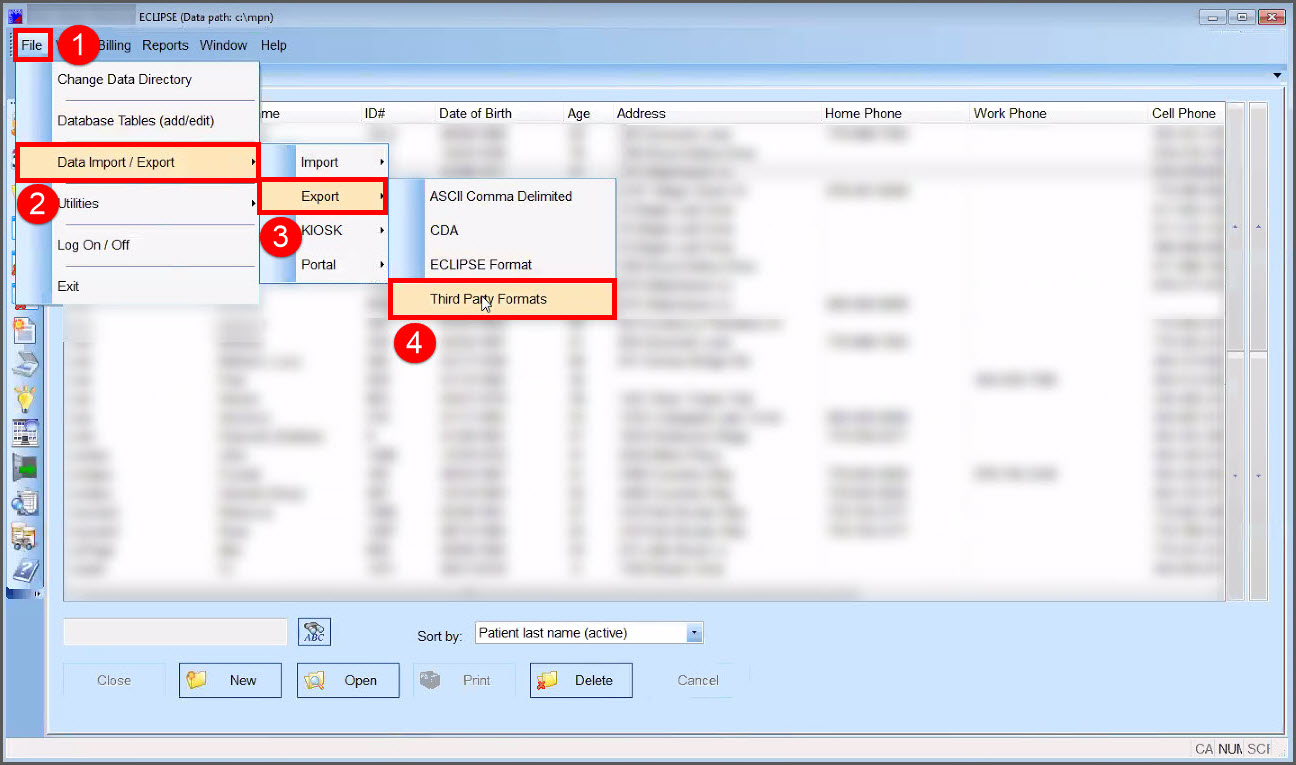Click the Open button
This screenshot has width=1296, height=765.
click(348, 680)
